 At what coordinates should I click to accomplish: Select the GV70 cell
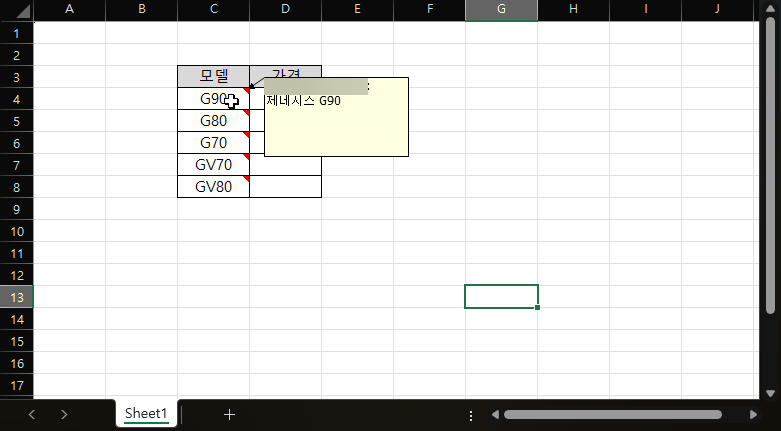point(214,164)
